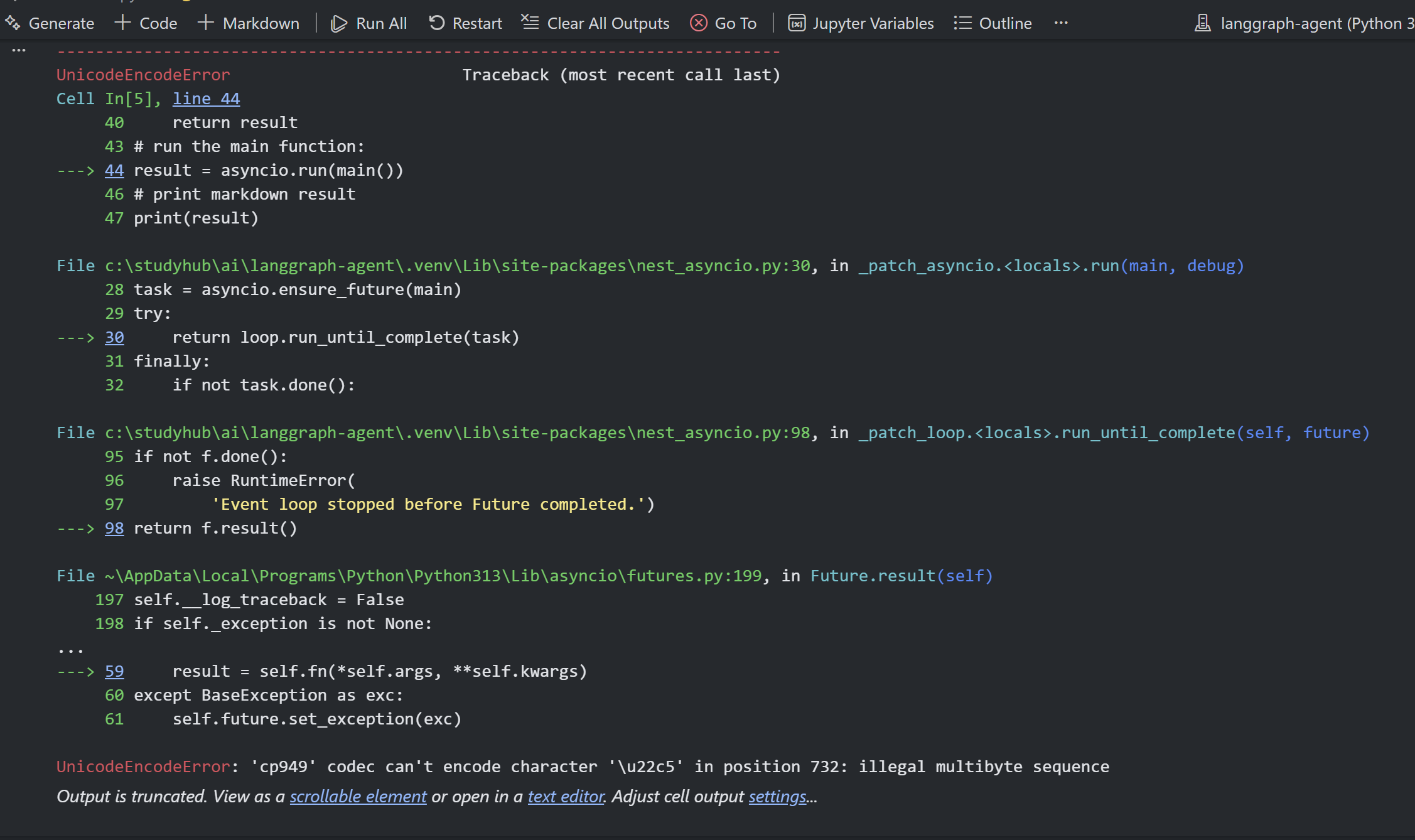Viewport: 1415px width, 840px height.
Task: Open the cell output ellipsis menu
Action: click(x=19, y=50)
